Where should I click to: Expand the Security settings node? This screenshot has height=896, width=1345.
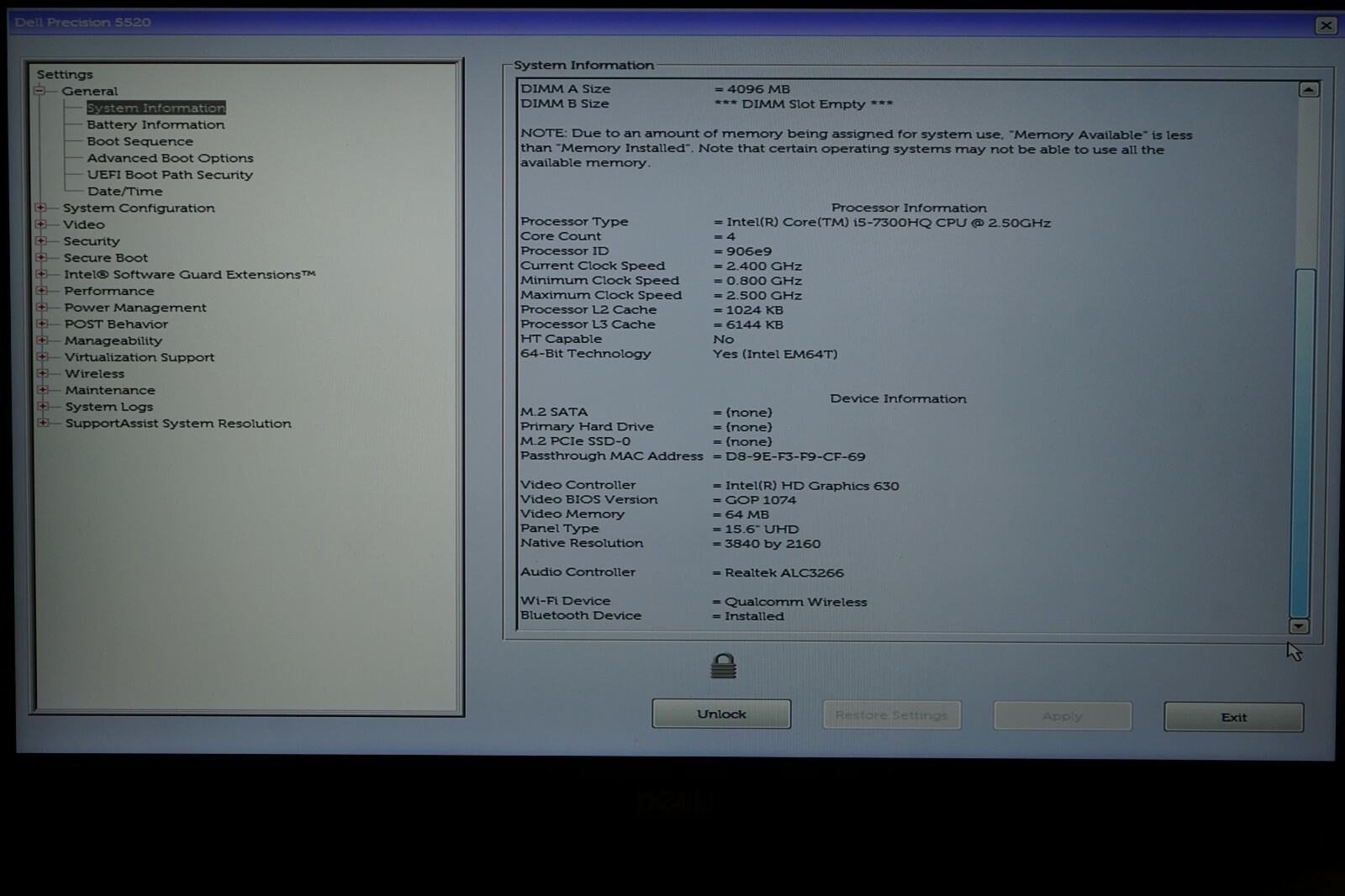(40, 241)
